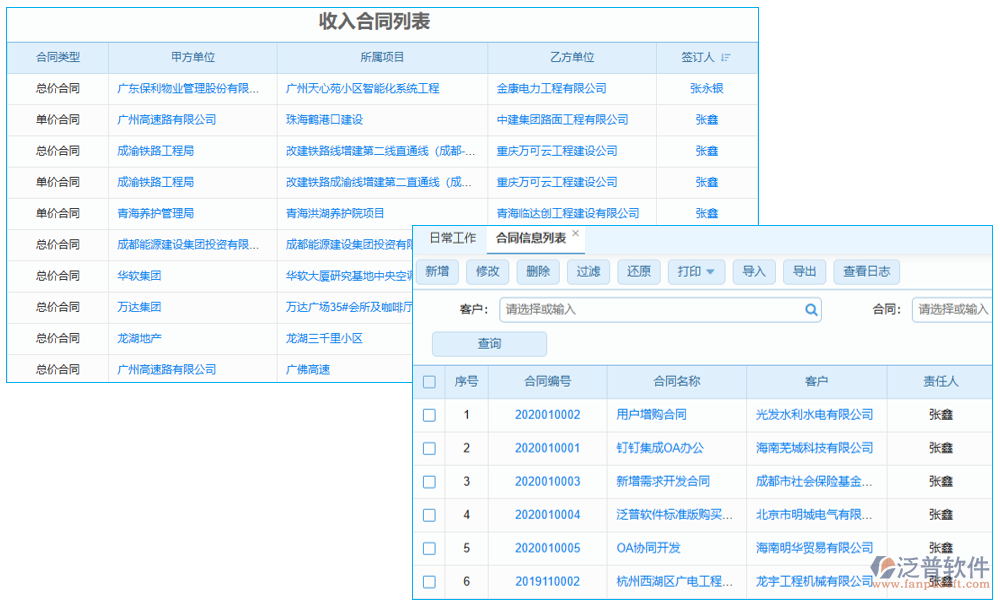Click the 导入 import button
The image size is (1000, 600).
point(754,271)
